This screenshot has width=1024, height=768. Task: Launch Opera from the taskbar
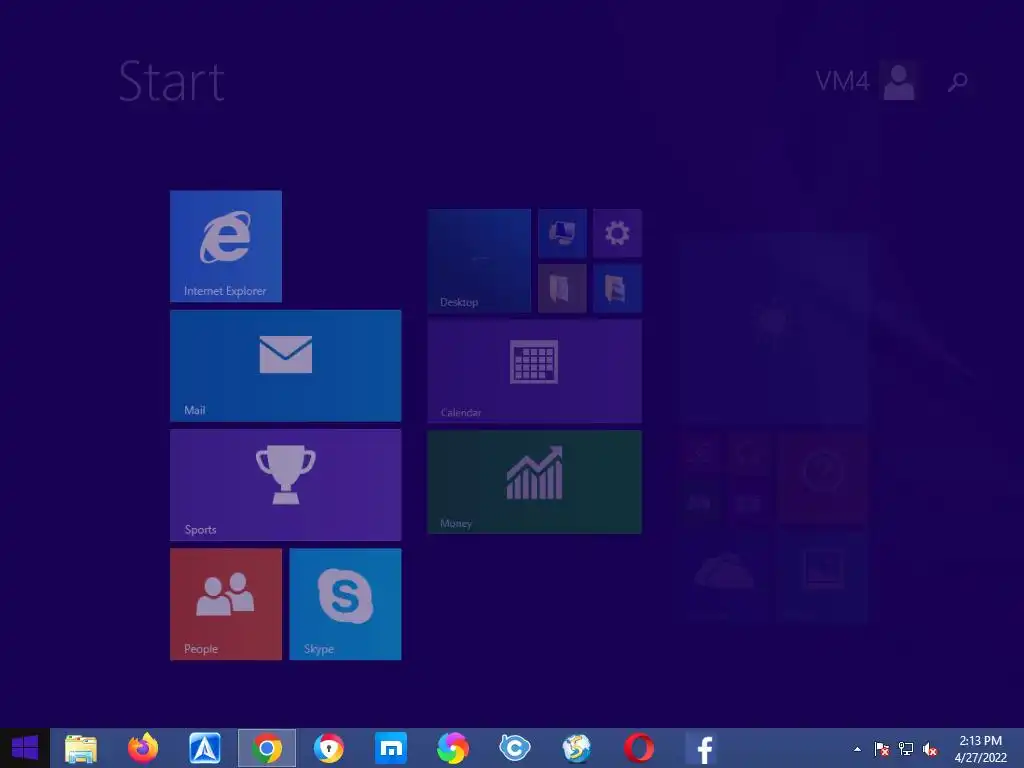pos(639,748)
